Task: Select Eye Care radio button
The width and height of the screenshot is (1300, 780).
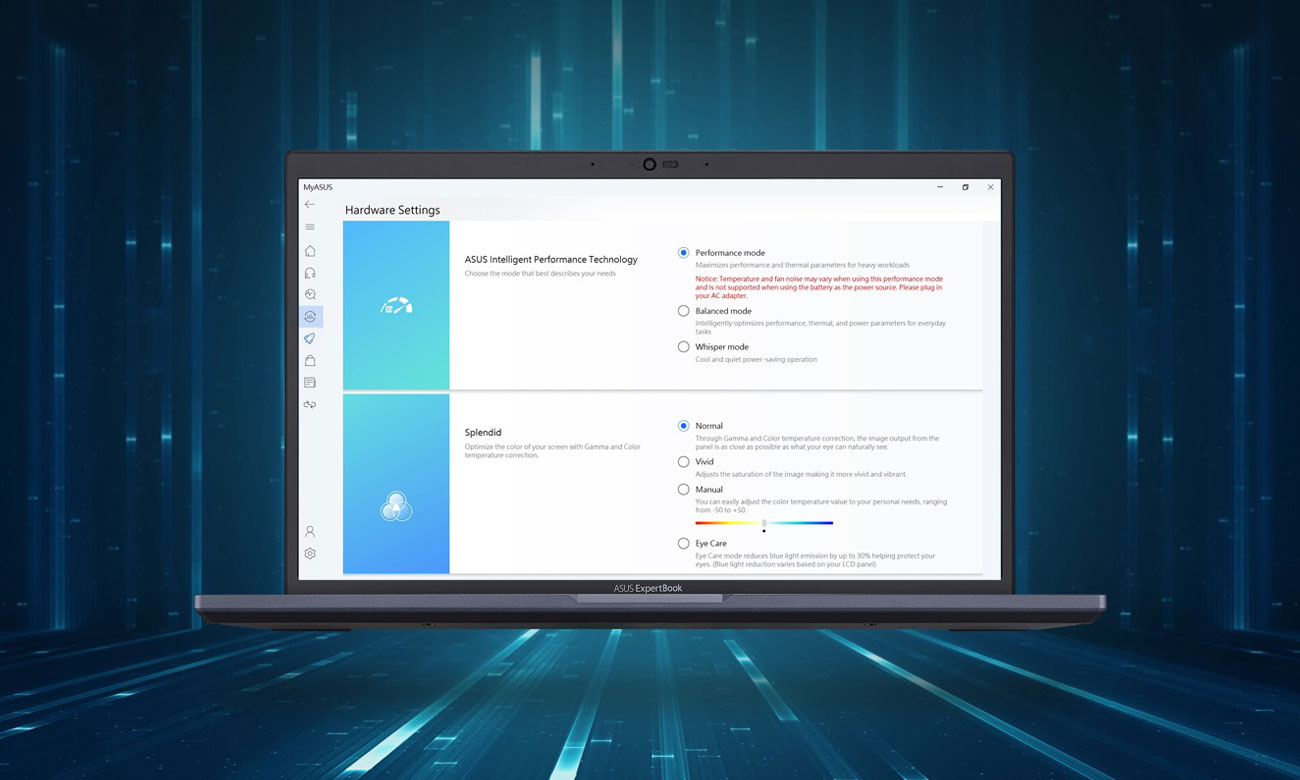Action: 684,544
